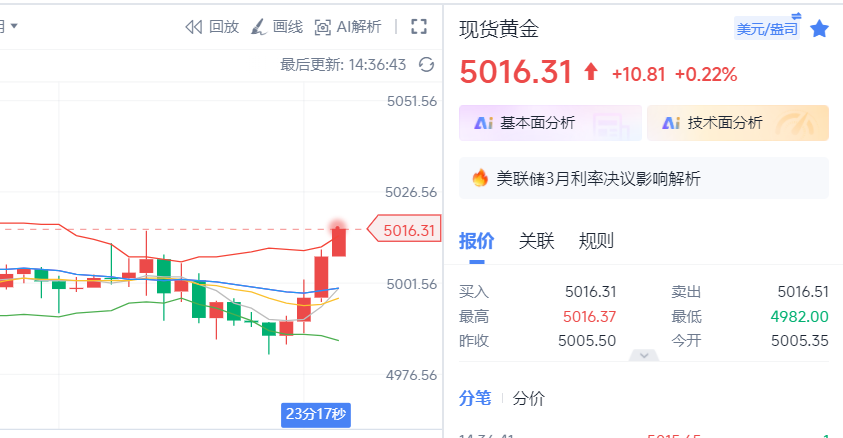Open AI 基本面分析 panel
Image resolution: width=843 pixels, height=438 pixels.
[550, 123]
